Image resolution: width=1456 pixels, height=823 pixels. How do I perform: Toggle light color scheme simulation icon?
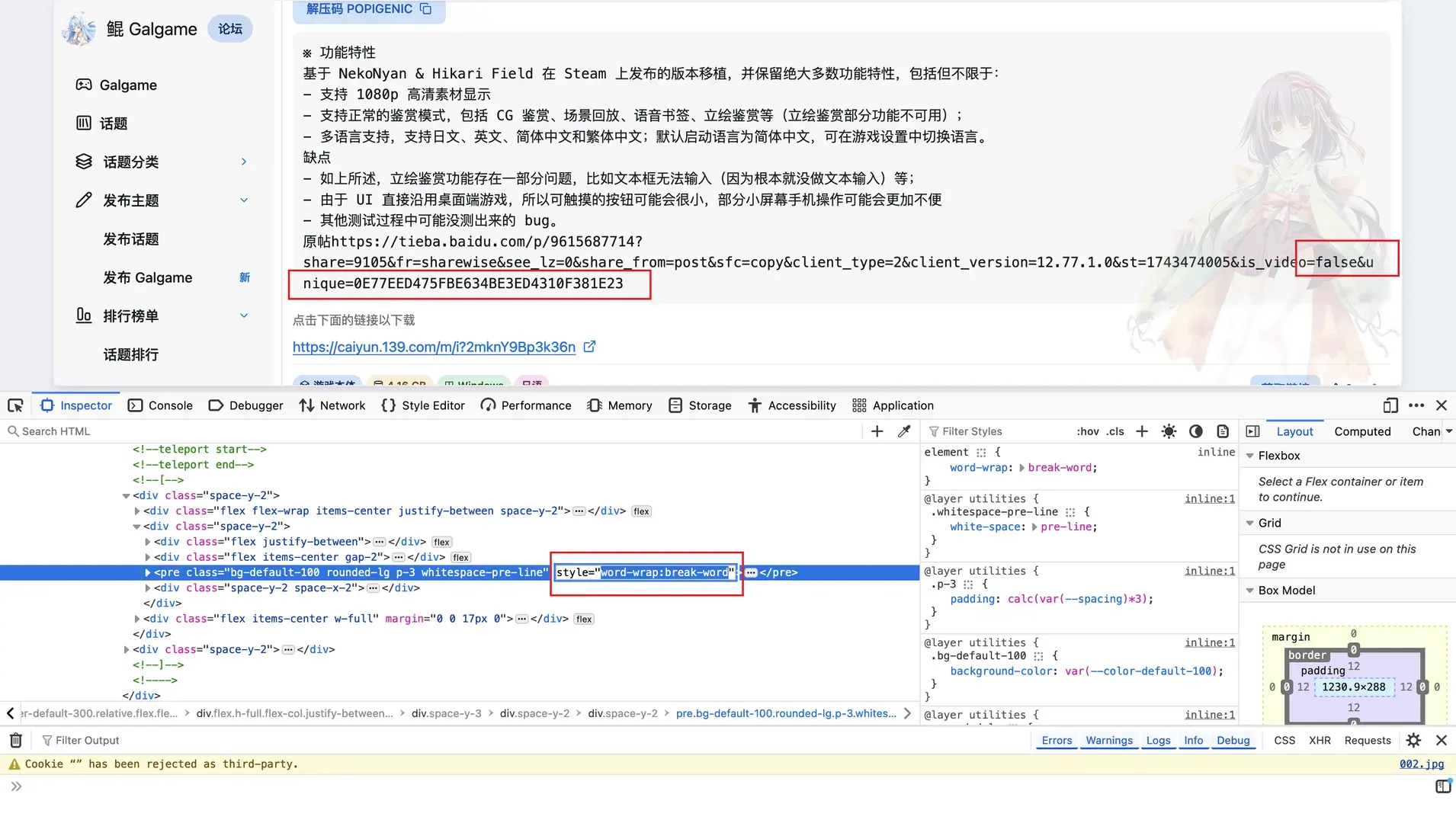1169,431
